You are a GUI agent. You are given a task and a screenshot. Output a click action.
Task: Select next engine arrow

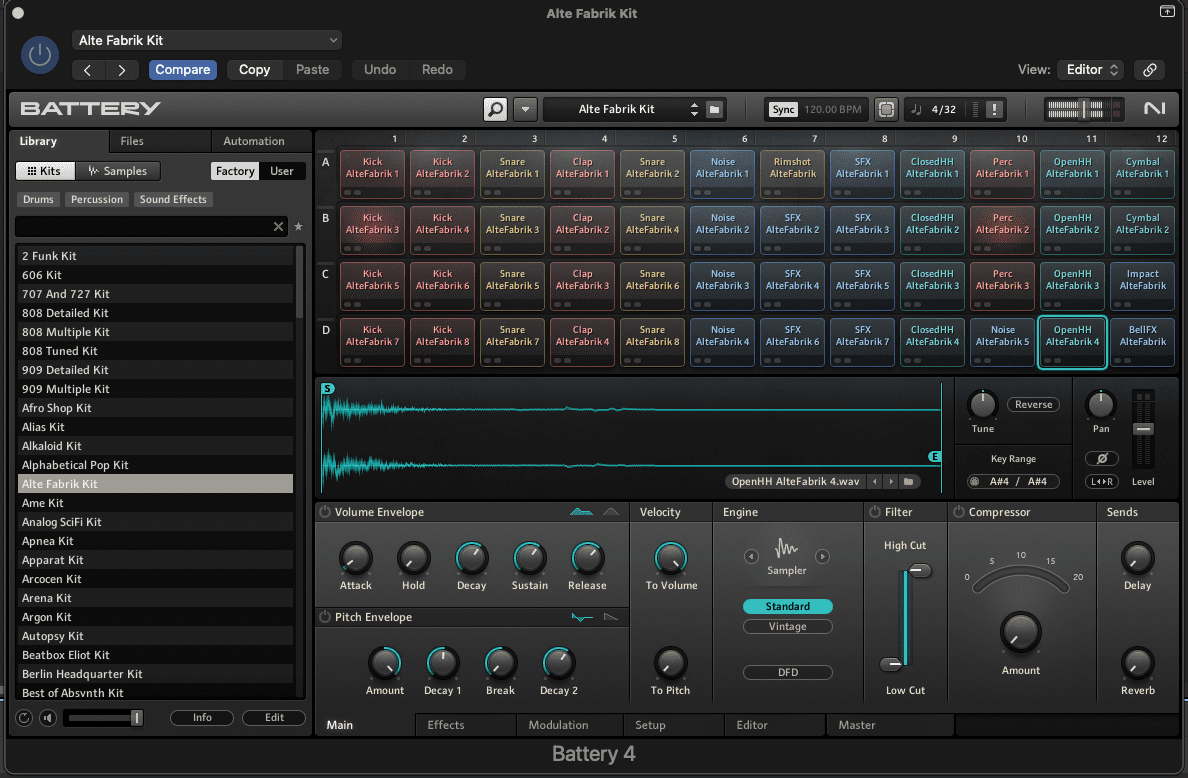[822, 556]
